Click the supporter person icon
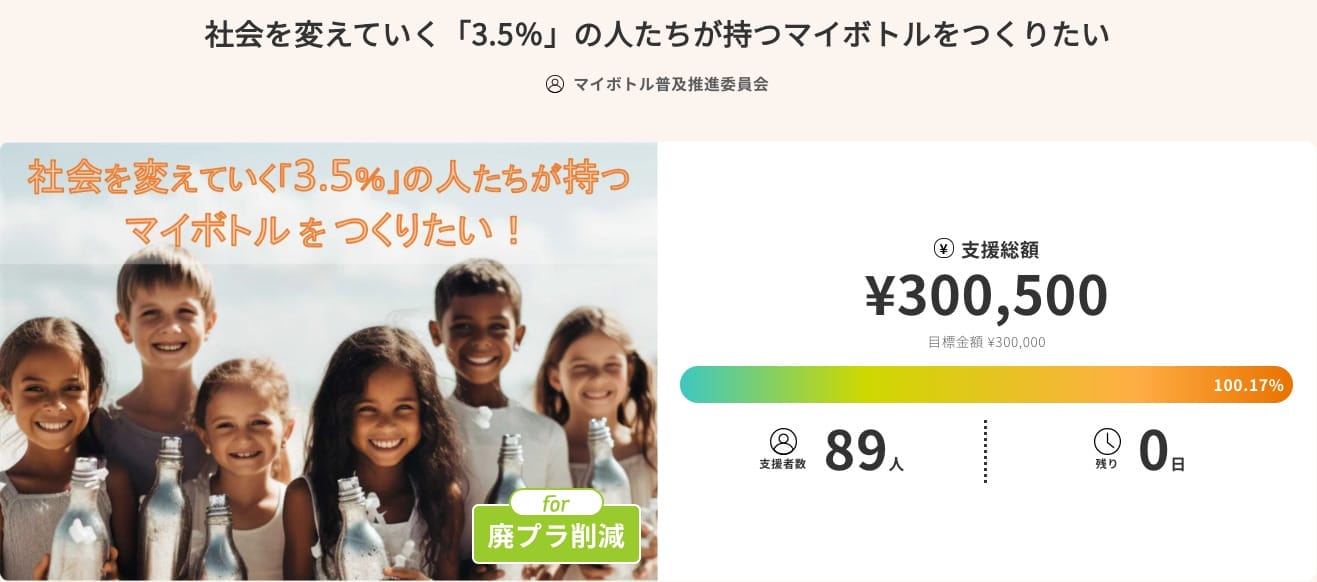Image resolution: width=1317 pixels, height=582 pixels. click(x=783, y=441)
